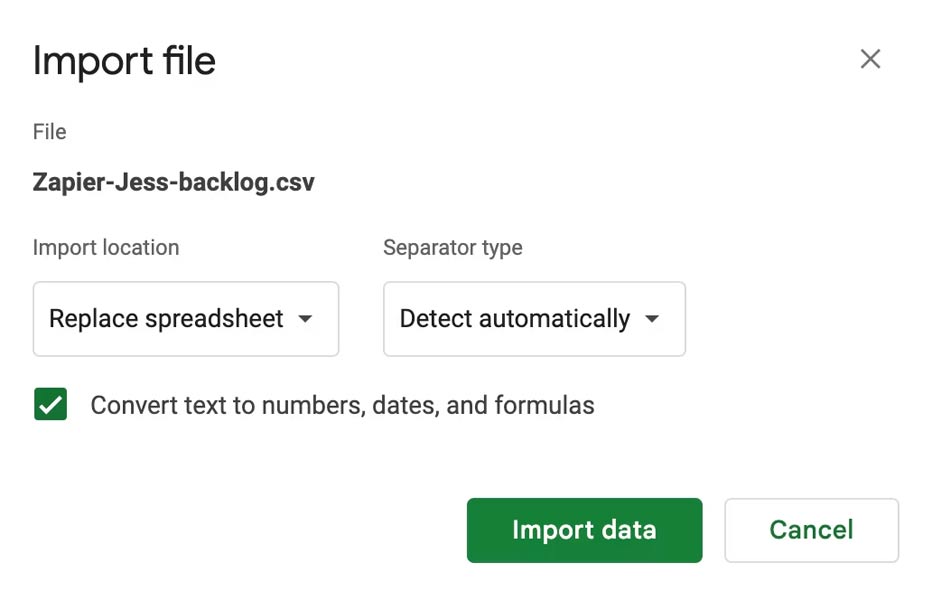Click the Import file dialog title
This screenshot has width=932, height=591.
tap(124, 61)
